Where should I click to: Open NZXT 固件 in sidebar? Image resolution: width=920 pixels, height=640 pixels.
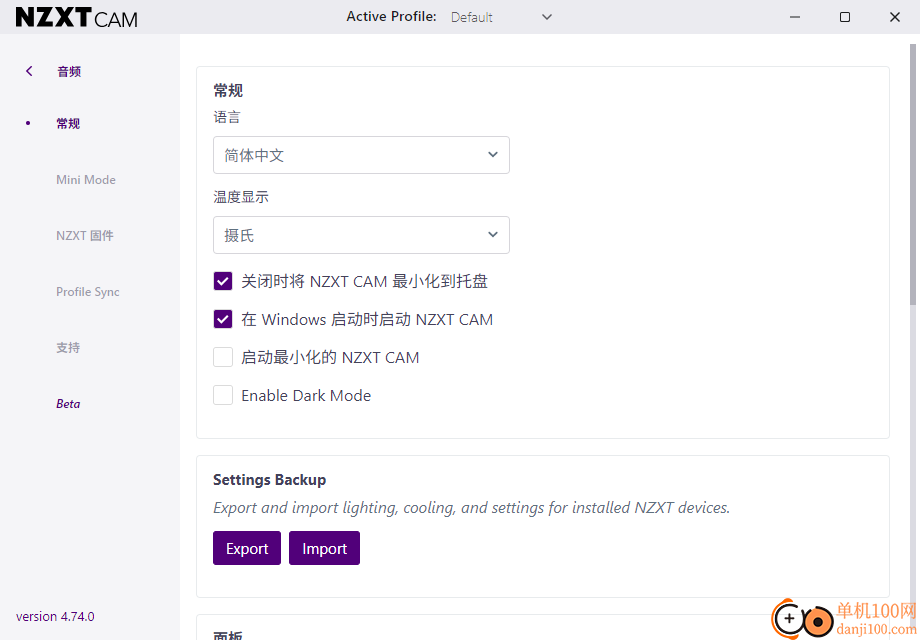coord(85,236)
